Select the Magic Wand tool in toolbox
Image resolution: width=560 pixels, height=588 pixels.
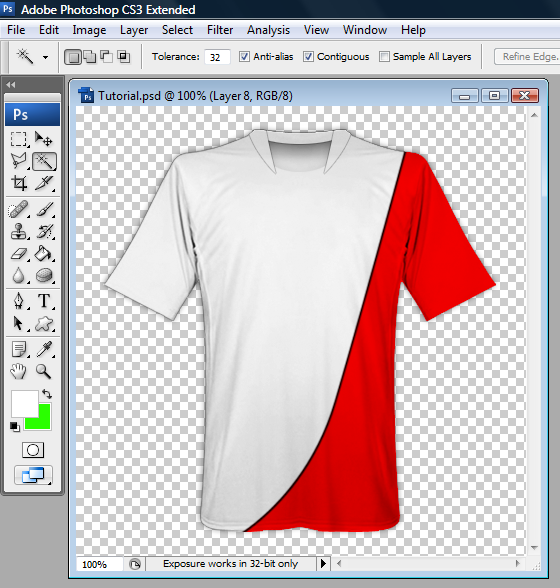pos(44,161)
